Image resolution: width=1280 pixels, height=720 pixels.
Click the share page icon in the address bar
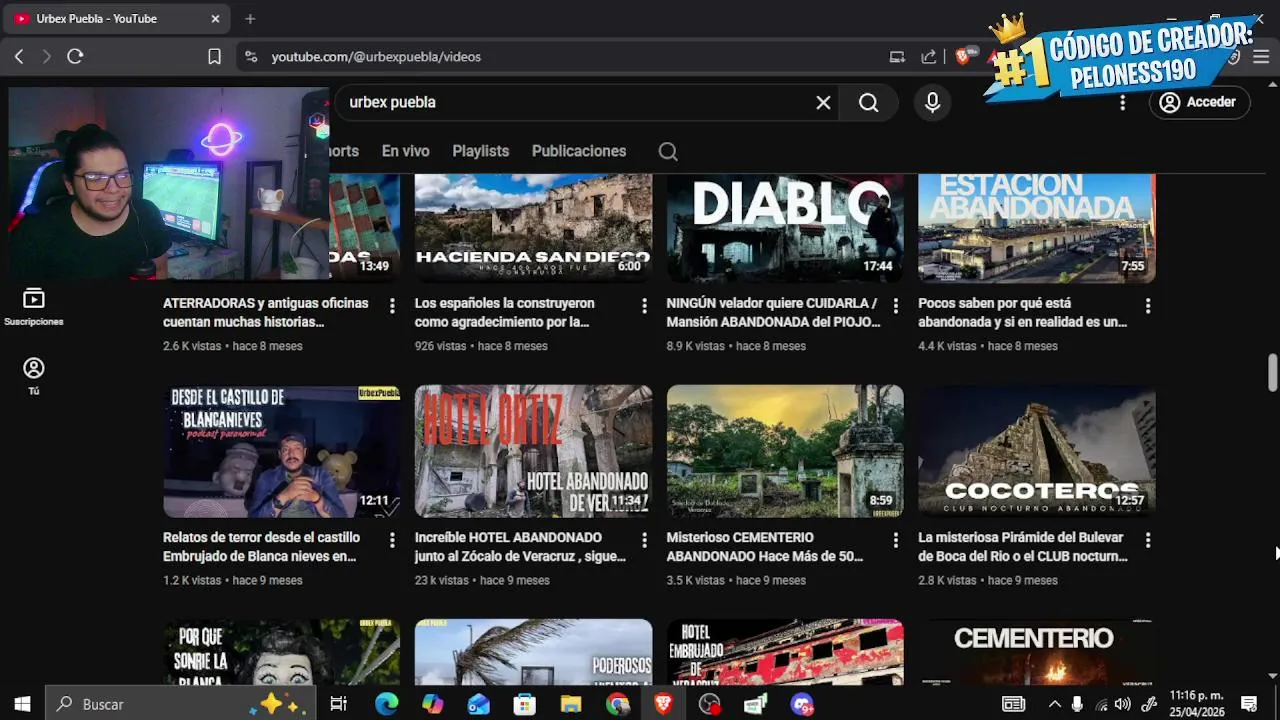(x=929, y=57)
